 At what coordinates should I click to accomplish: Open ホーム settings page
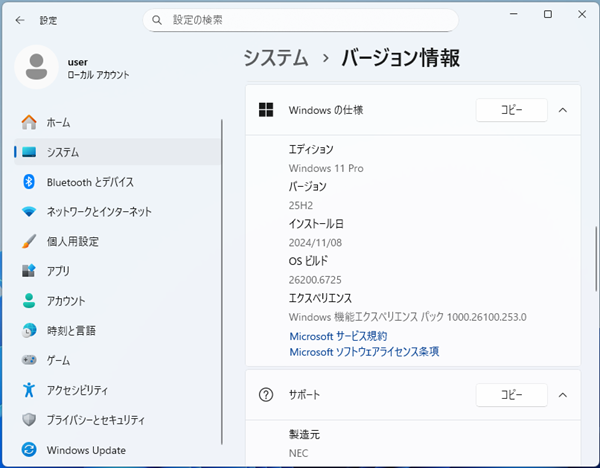pyautogui.click(x=117, y=122)
